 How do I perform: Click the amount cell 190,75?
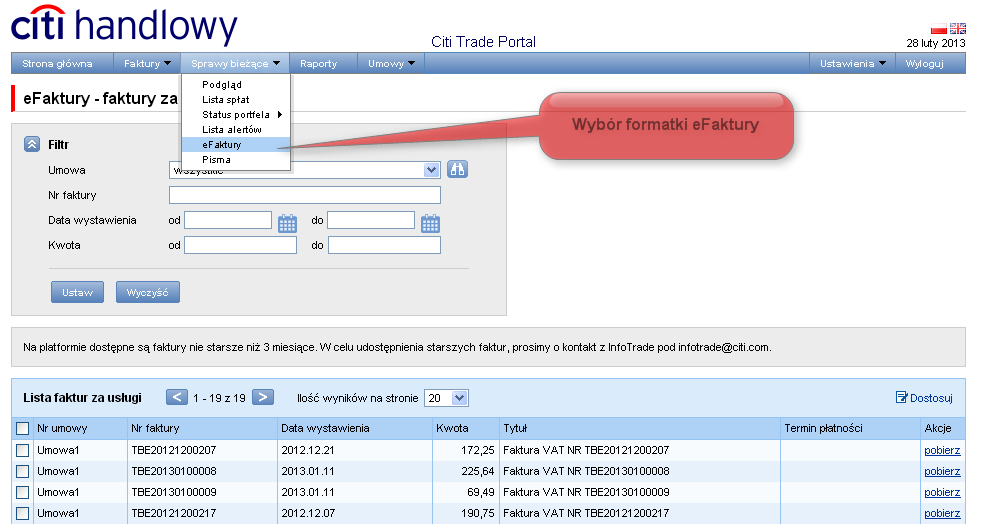(478, 513)
